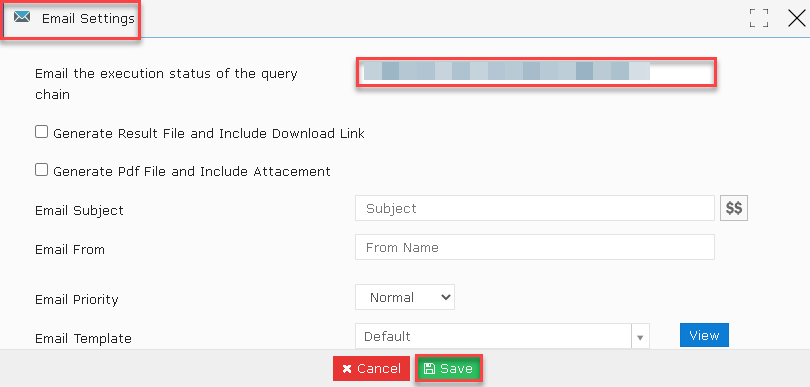Screen dimensions: 810x387
Task: Focus the From Name input field
Action: click(535, 247)
